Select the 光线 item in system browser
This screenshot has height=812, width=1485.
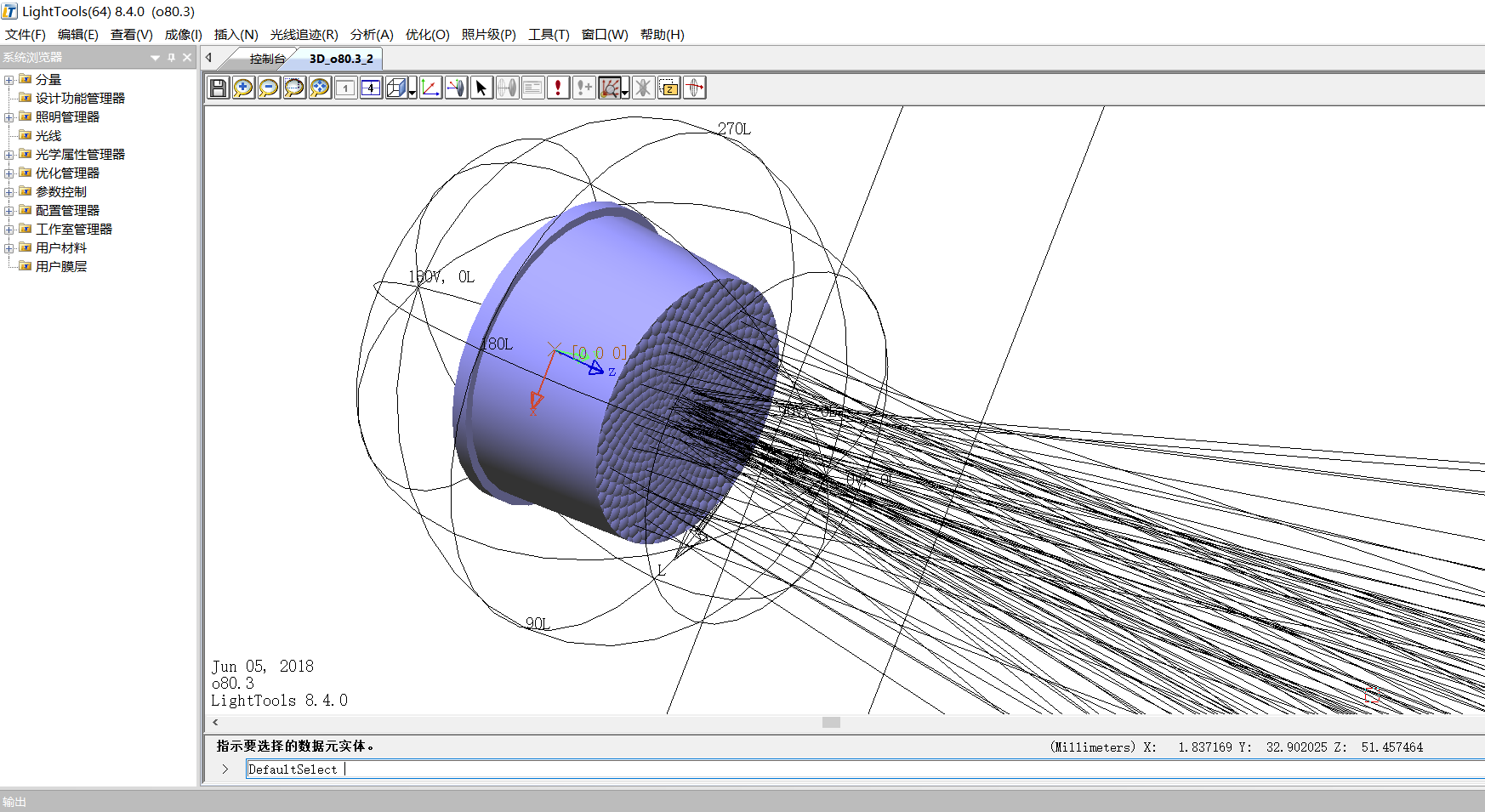(48, 136)
